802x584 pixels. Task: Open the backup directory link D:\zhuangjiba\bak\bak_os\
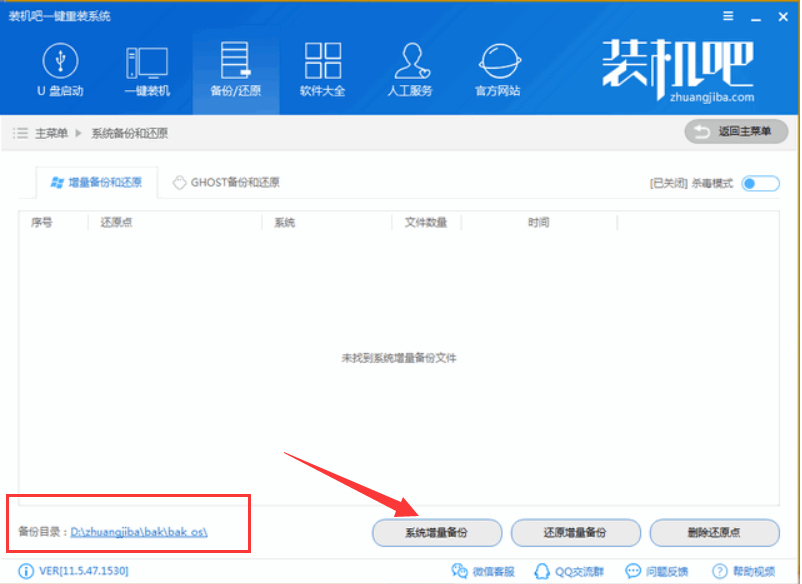(138, 533)
